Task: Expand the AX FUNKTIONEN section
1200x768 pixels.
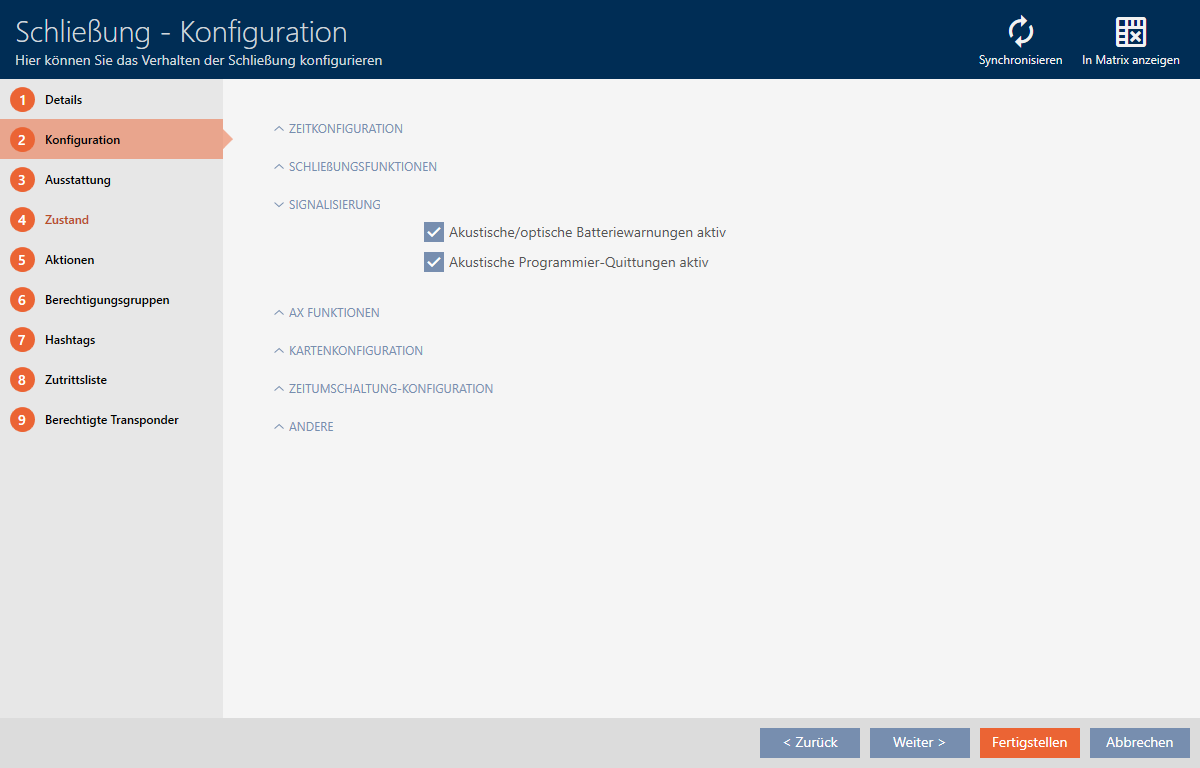Action: (333, 313)
